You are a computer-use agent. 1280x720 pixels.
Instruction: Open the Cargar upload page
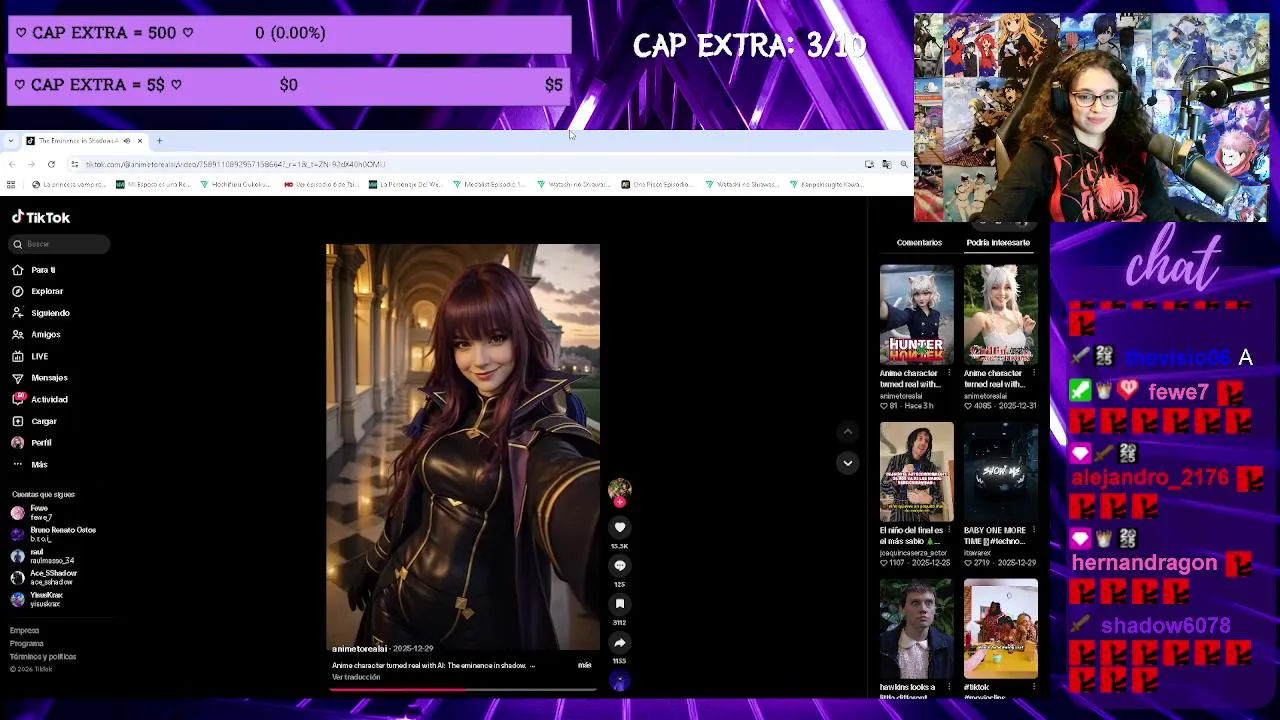35,421
